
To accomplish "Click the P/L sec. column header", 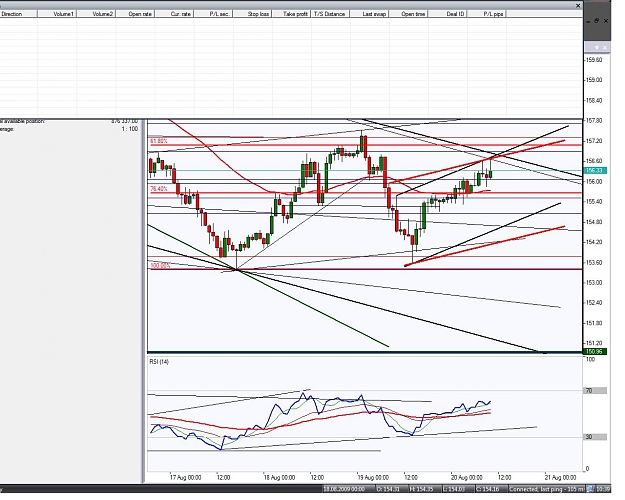I will pyautogui.click(x=213, y=14).
